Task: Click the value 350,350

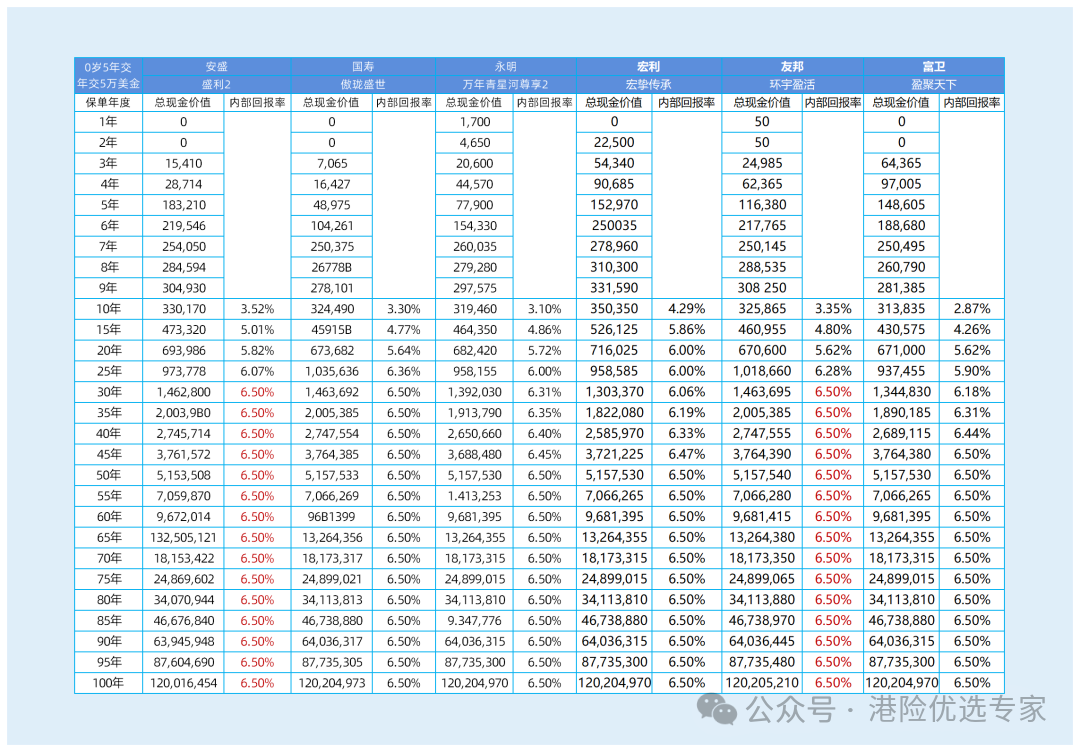Action: pos(614,309)
